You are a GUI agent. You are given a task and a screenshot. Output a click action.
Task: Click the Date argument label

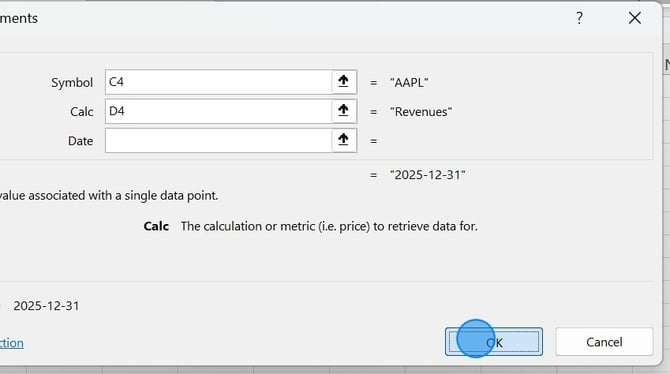[x=80, y=141]
